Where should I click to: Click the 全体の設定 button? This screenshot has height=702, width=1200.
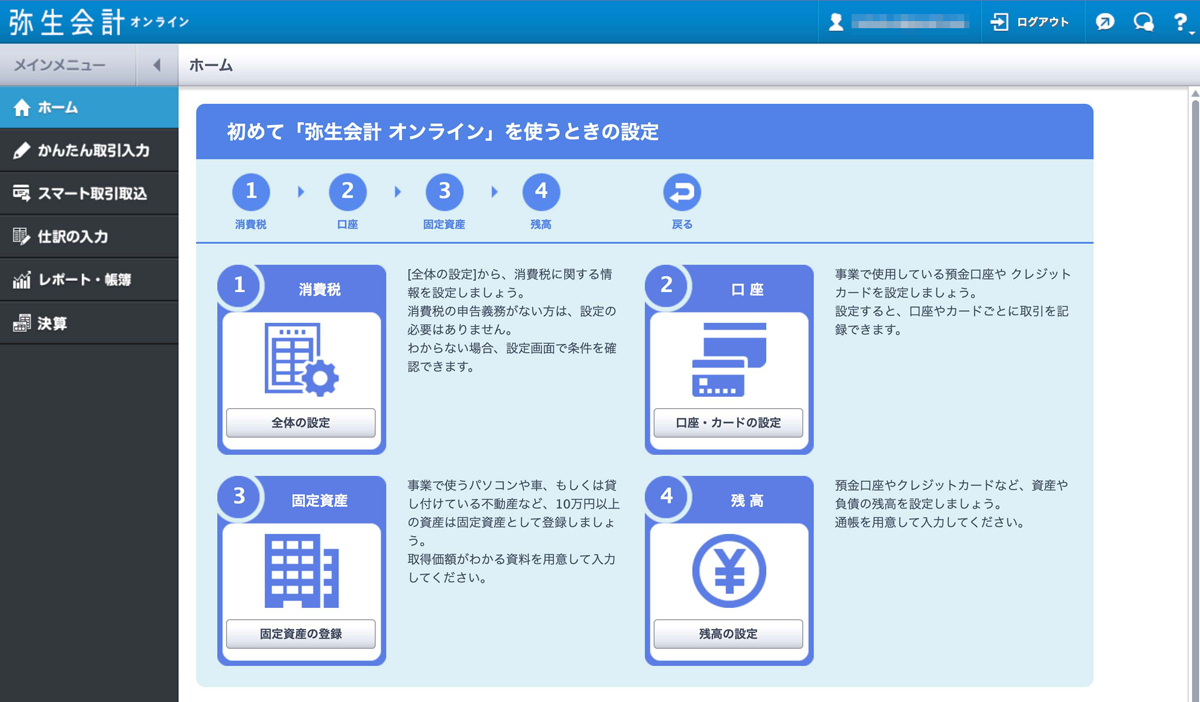[x=300, y=423]
